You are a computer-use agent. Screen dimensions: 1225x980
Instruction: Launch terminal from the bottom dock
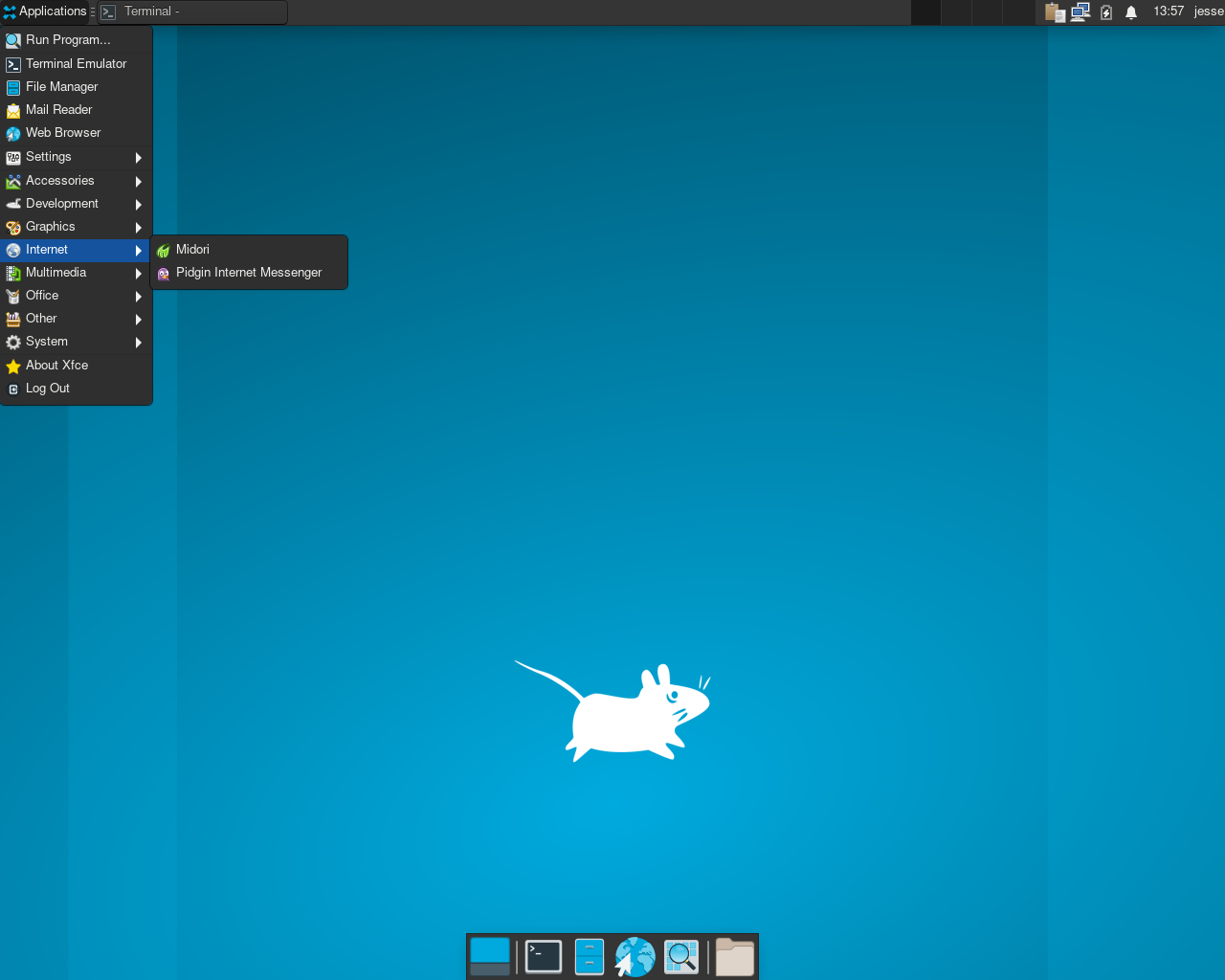[544, 956]
